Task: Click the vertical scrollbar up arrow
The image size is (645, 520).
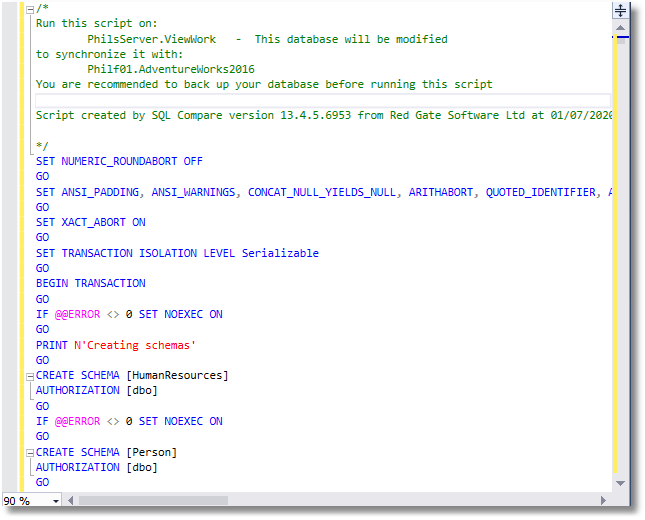Action: click(x=620, y=28)
